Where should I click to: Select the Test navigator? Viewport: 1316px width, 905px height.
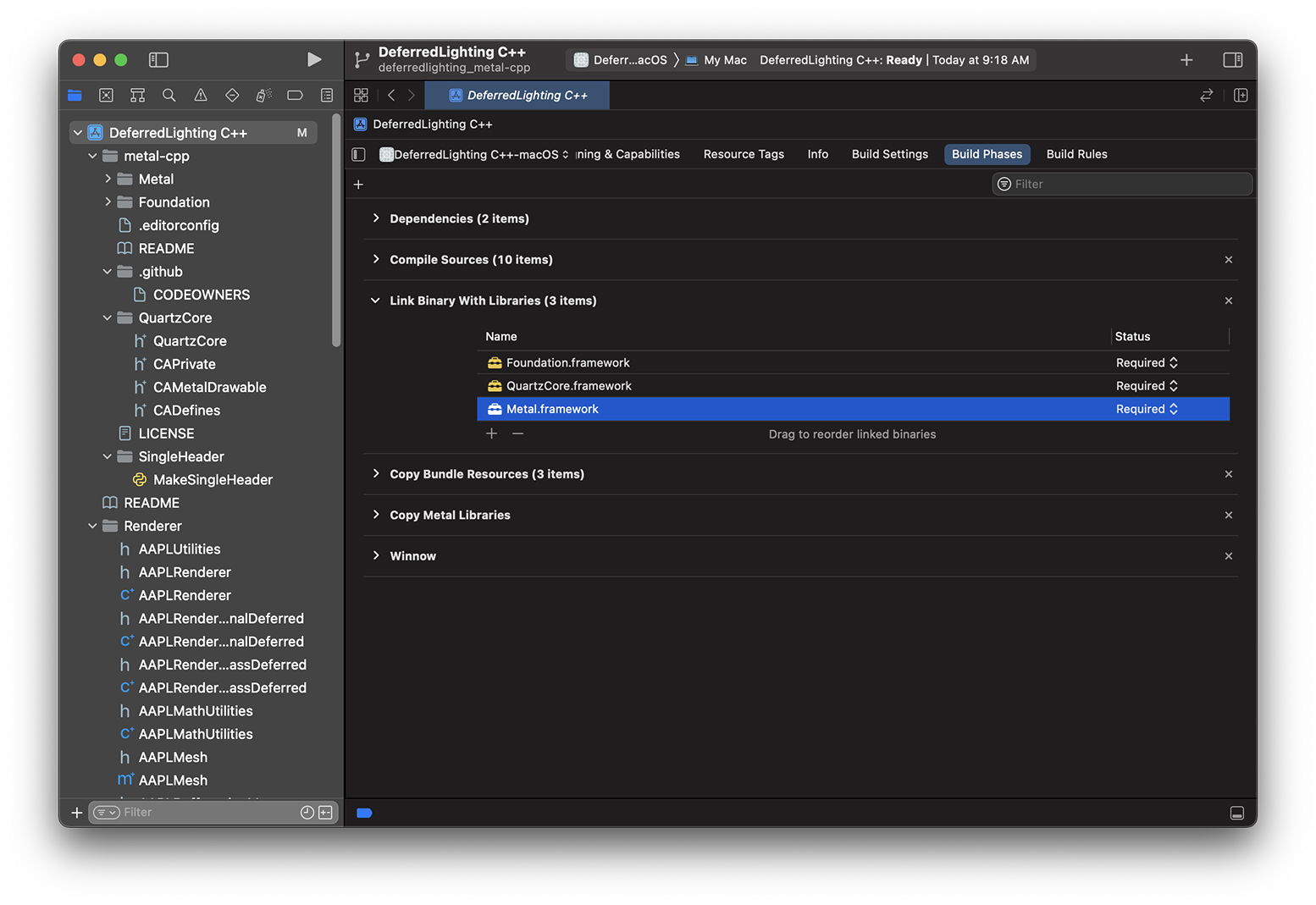(x=232, y=95)
